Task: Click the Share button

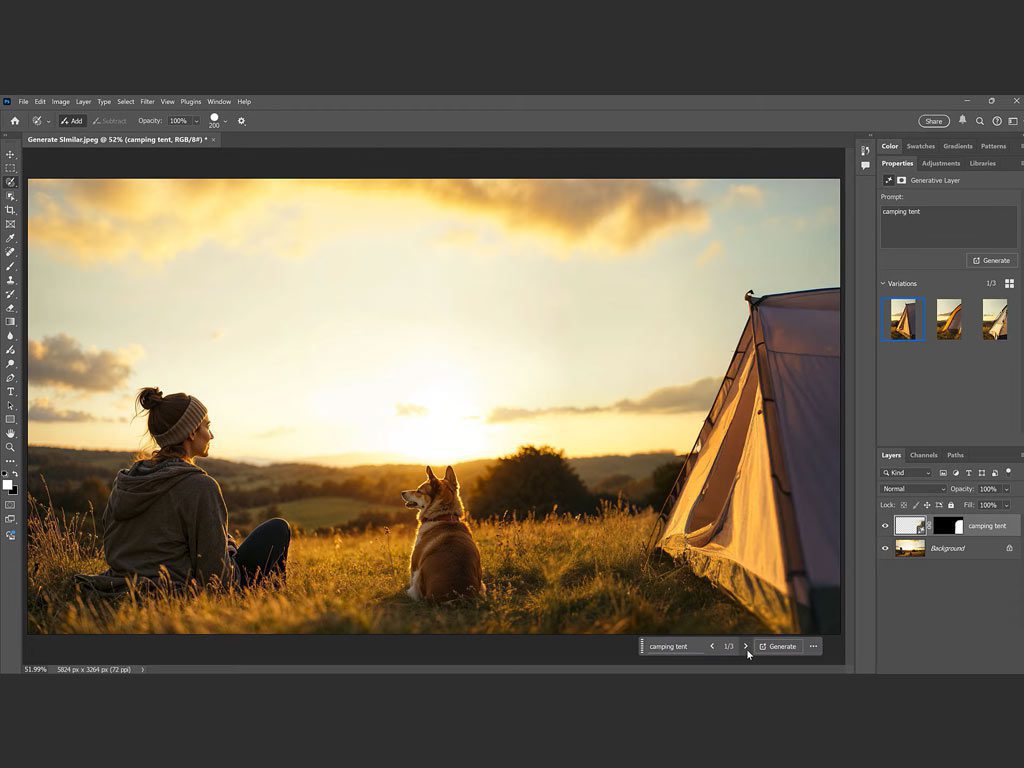Action: [x=933, y=121]
